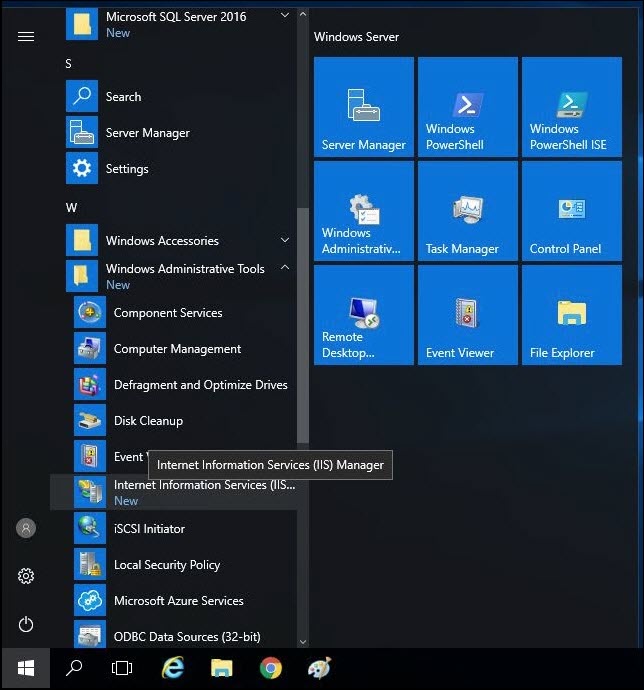Open the Event Viewer tile
Image resolution: width=644 pixels, height=690 pixels.
[x=468, y=315]
